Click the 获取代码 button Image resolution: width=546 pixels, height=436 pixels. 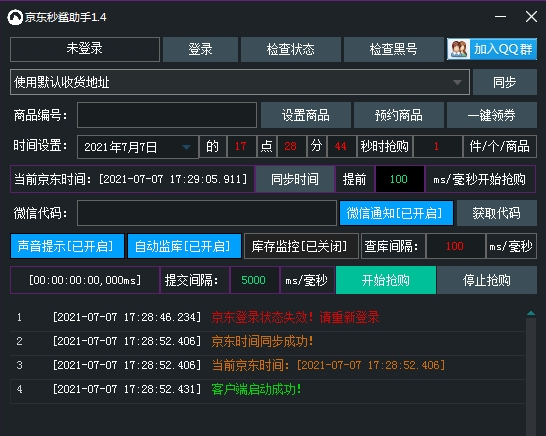coord(497,213)
